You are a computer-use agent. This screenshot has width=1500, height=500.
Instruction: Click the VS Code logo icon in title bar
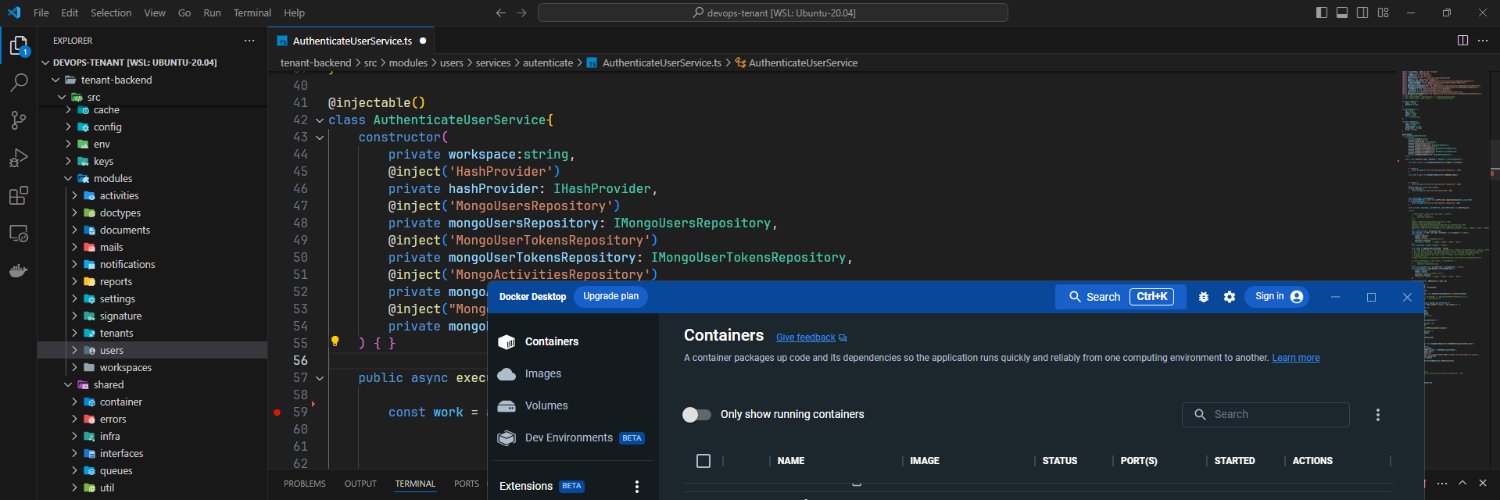click(x=14, y=13)
